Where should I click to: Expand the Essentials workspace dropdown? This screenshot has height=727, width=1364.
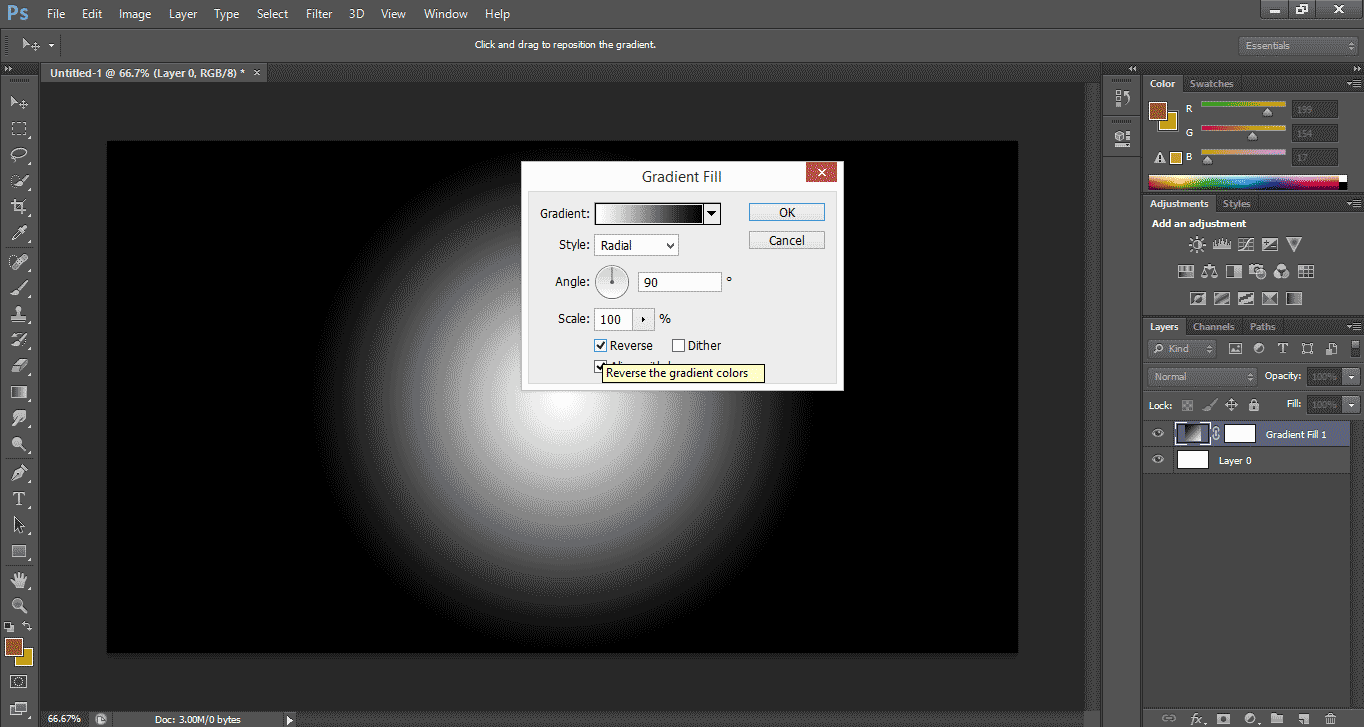click(1297, 46)
